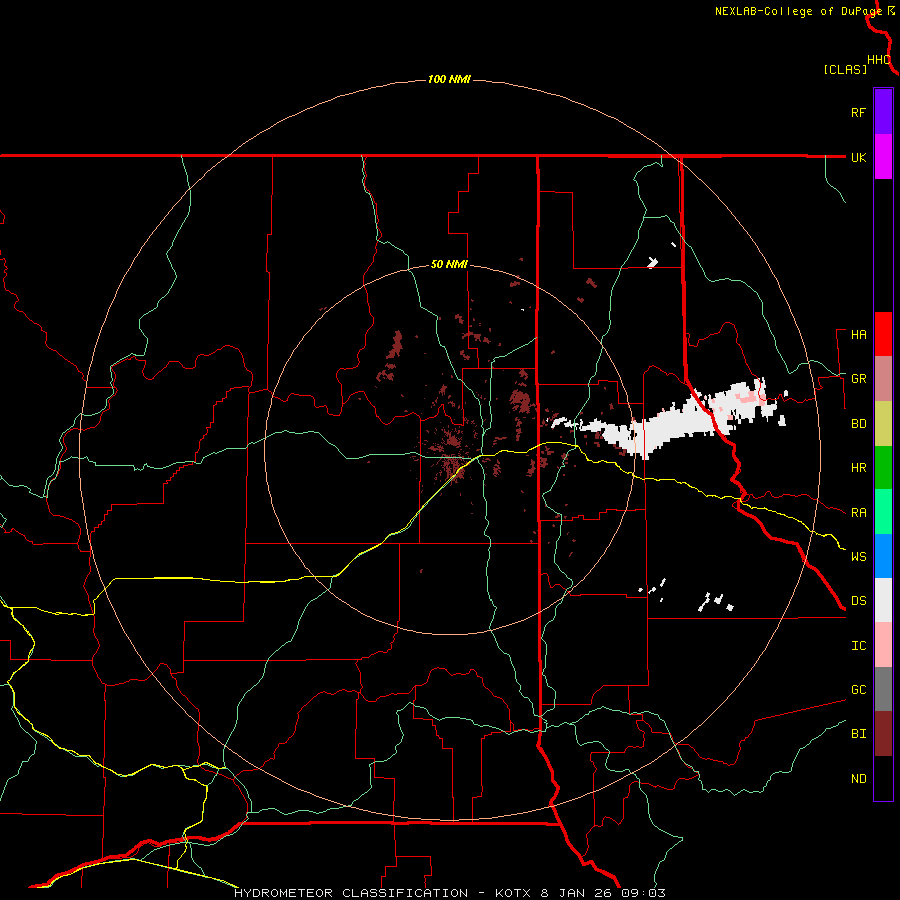Screen dimensions: 900x900
Task: Click the GC gray legend color swatch
Action: coord(883,689)
